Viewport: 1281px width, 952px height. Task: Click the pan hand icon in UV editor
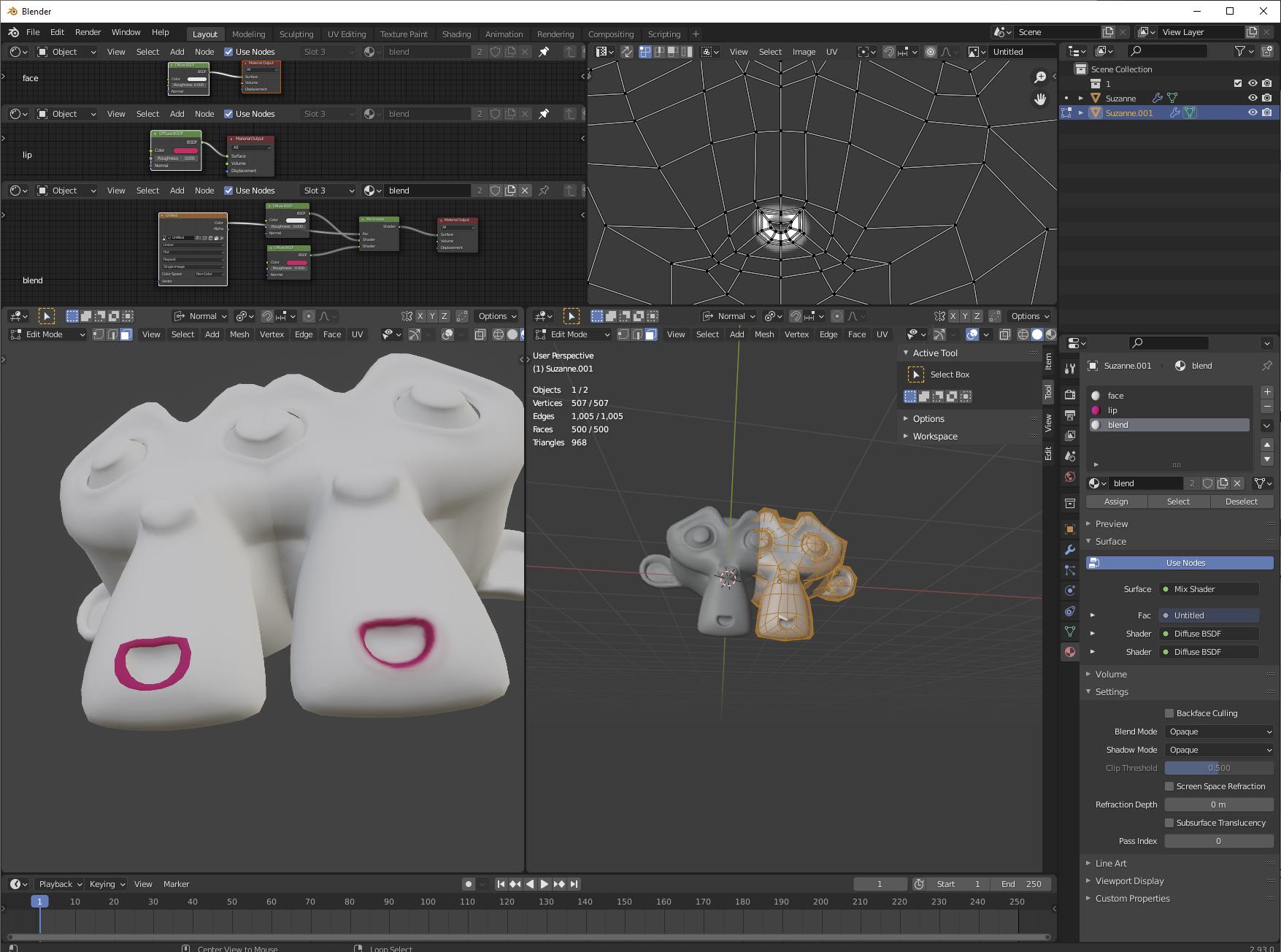1040,99
